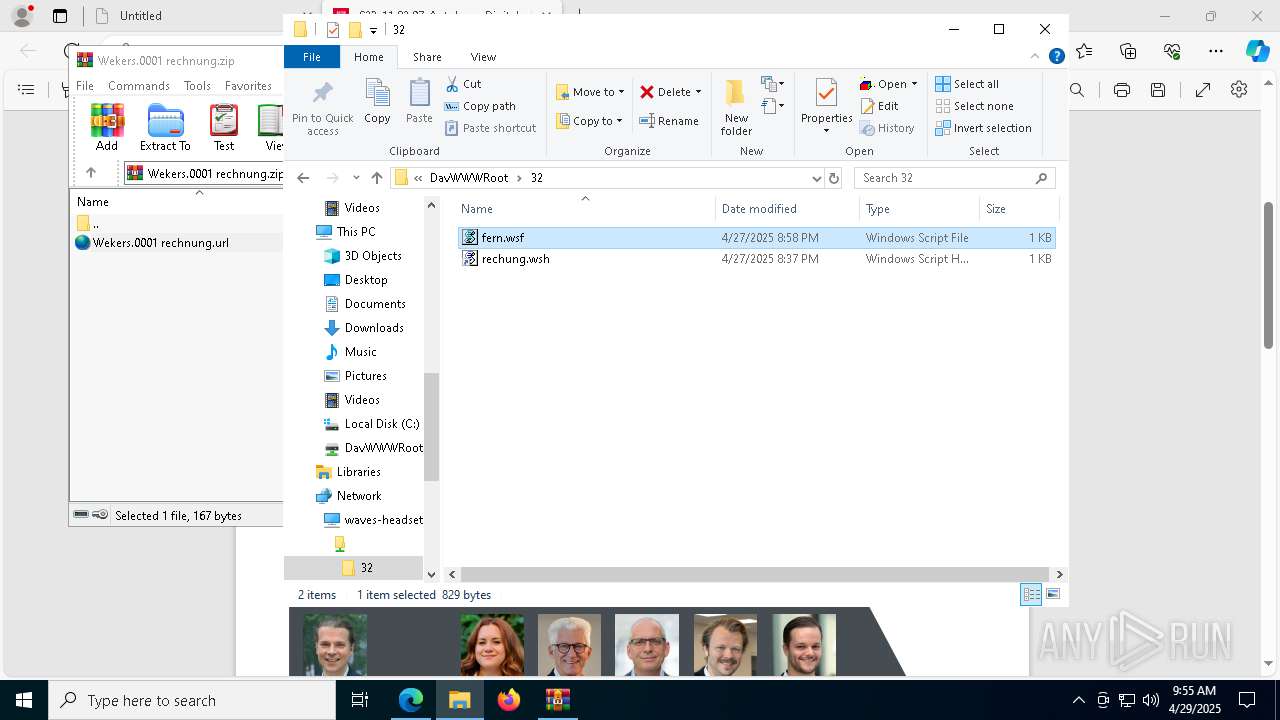Switch to the View ribbon tab

coord(483,57)
